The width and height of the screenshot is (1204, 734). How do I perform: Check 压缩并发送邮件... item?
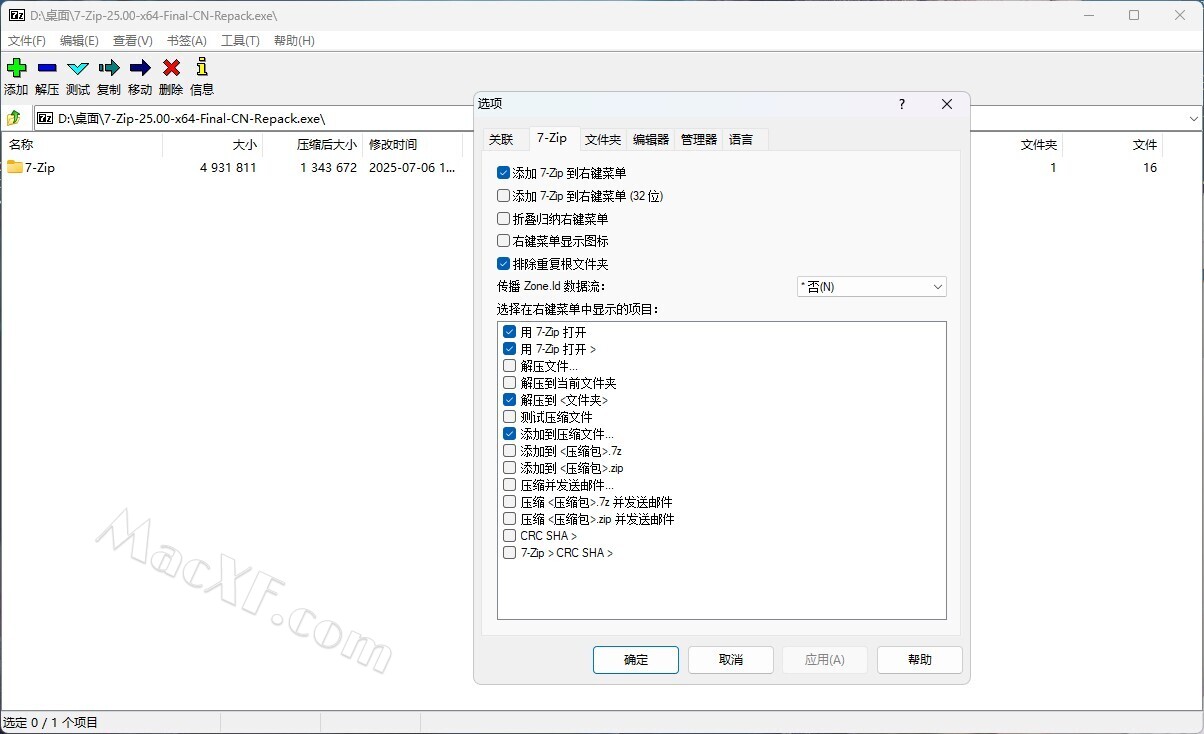coord(510,485)
